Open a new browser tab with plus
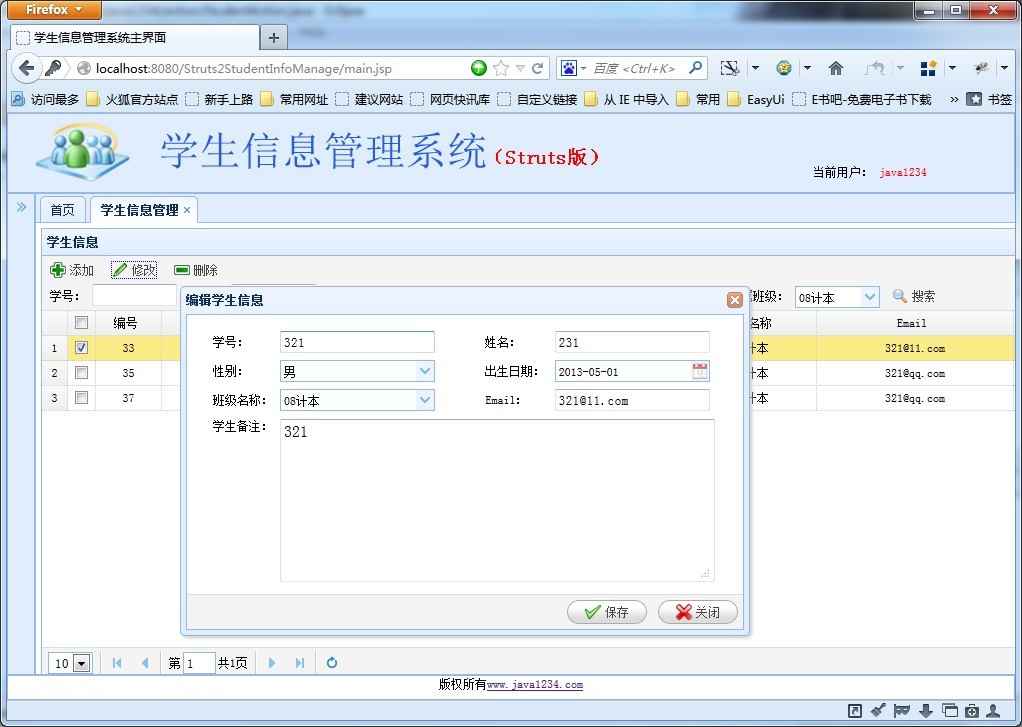The height and width of the screenshot is (727, 1022). [274, 38]
